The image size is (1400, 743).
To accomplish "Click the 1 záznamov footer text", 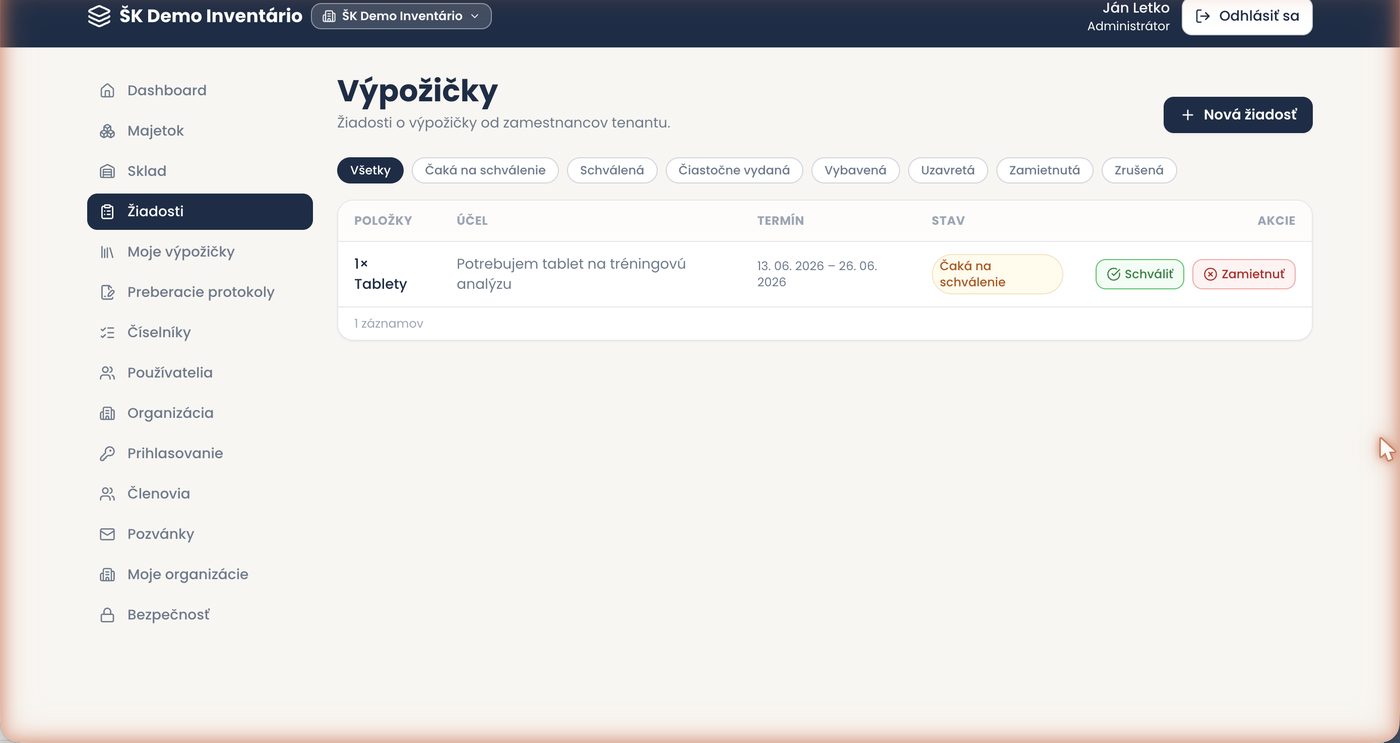I will (x=389, y=324).
